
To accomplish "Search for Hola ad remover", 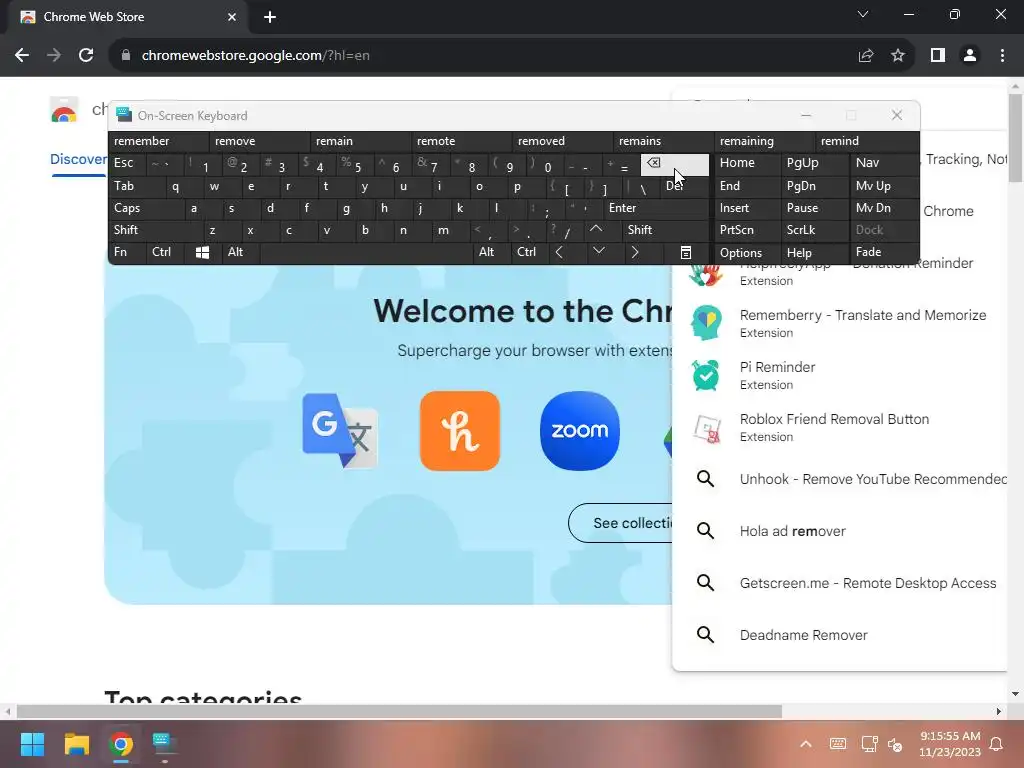I will pyautogui.click(x=841, y=531).
